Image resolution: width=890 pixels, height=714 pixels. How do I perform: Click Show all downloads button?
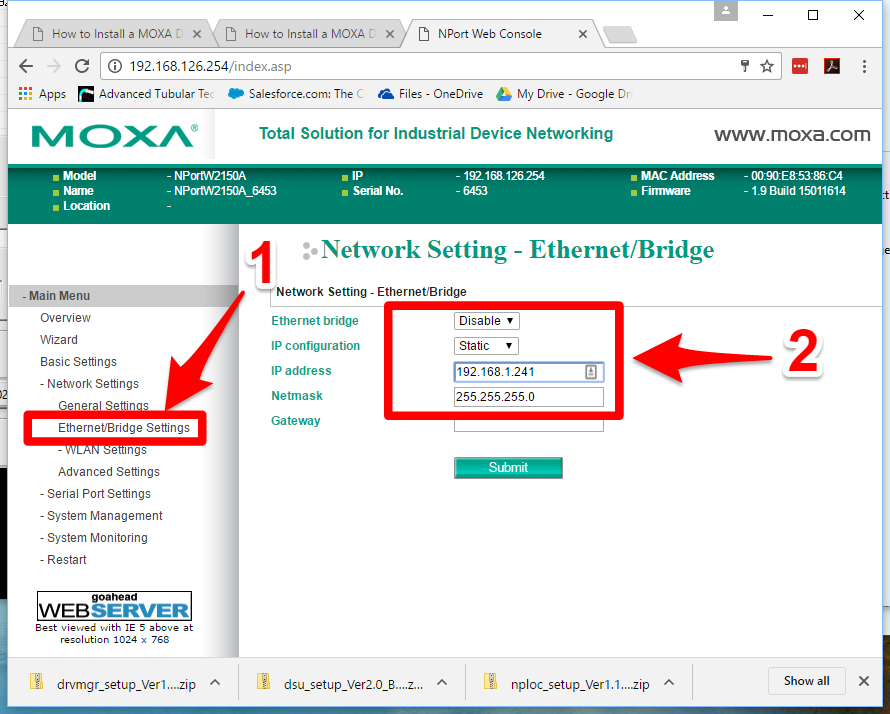pyautogui.click(x=806, y=681)
